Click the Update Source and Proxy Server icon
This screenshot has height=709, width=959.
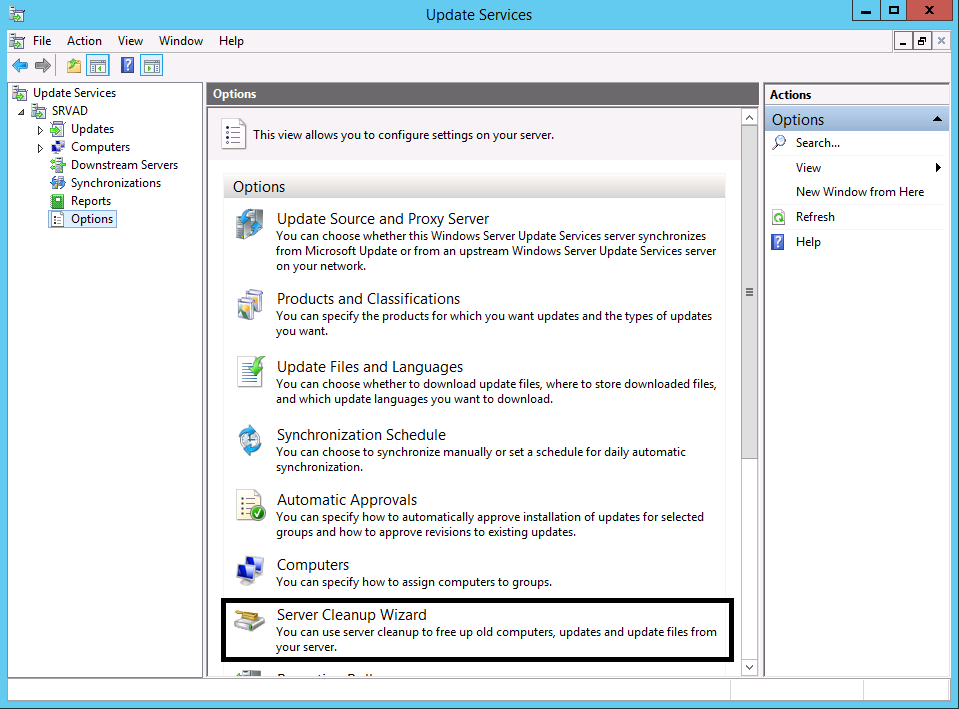[250, 224]
